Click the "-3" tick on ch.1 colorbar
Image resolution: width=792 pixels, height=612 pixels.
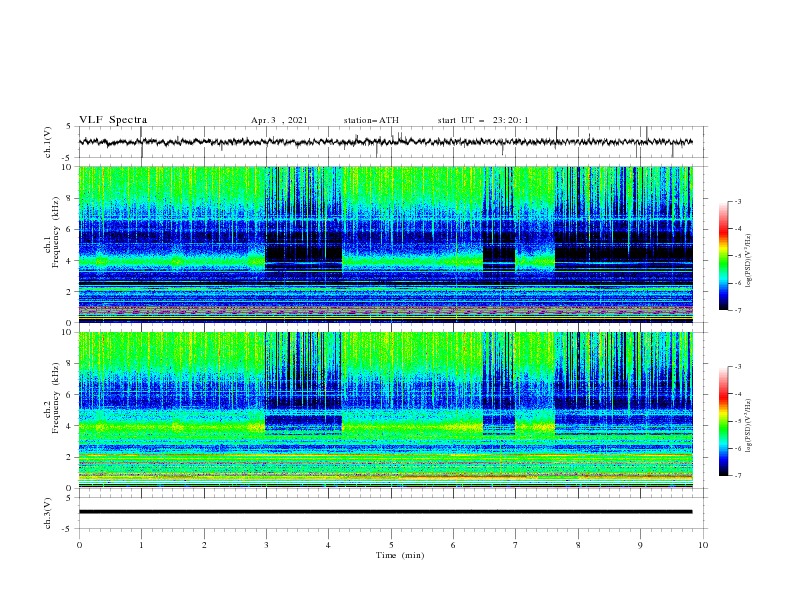coord(737,202)
